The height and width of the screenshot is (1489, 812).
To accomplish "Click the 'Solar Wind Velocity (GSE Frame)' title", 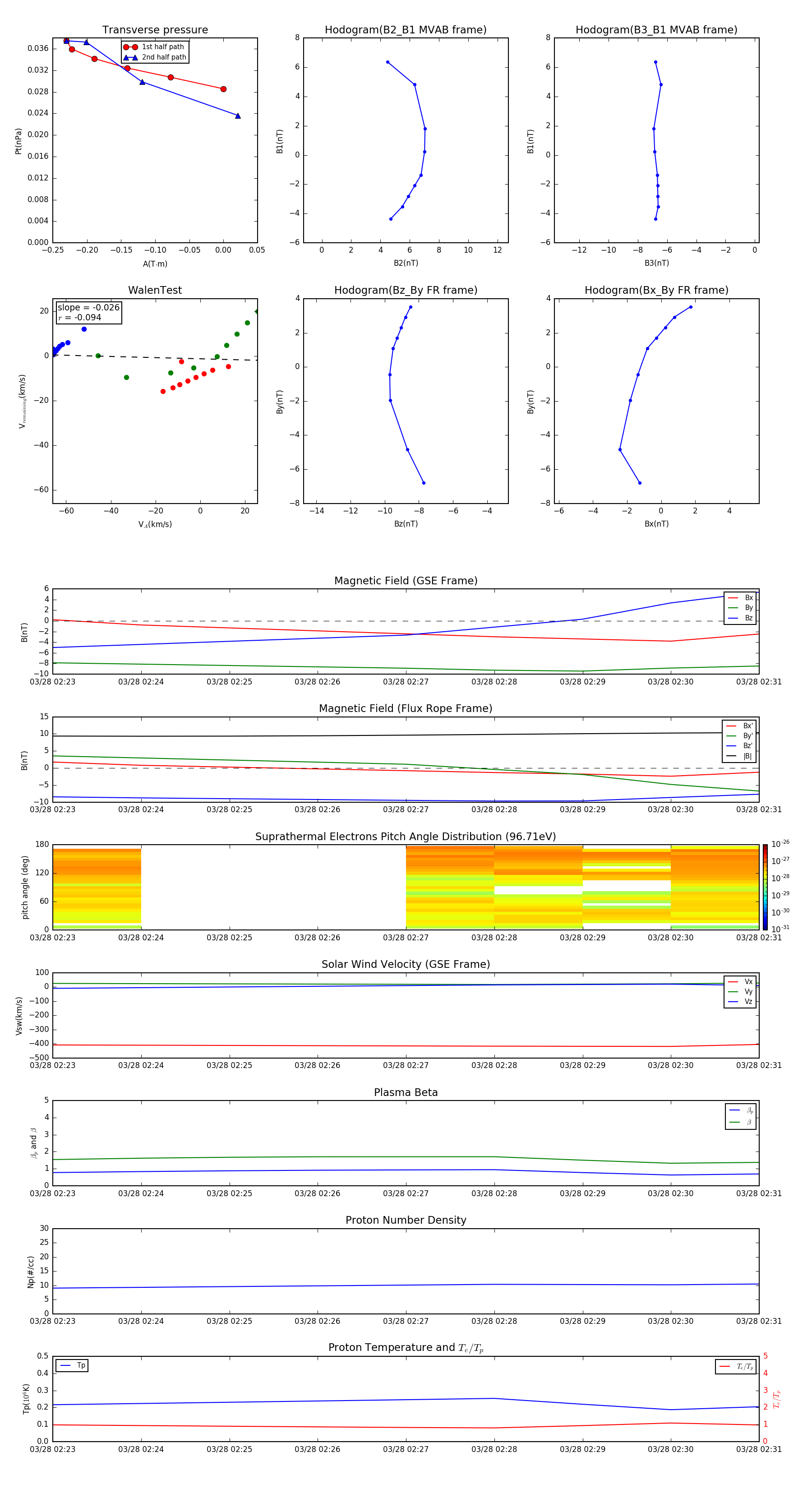I will click(x=406, y=965).
